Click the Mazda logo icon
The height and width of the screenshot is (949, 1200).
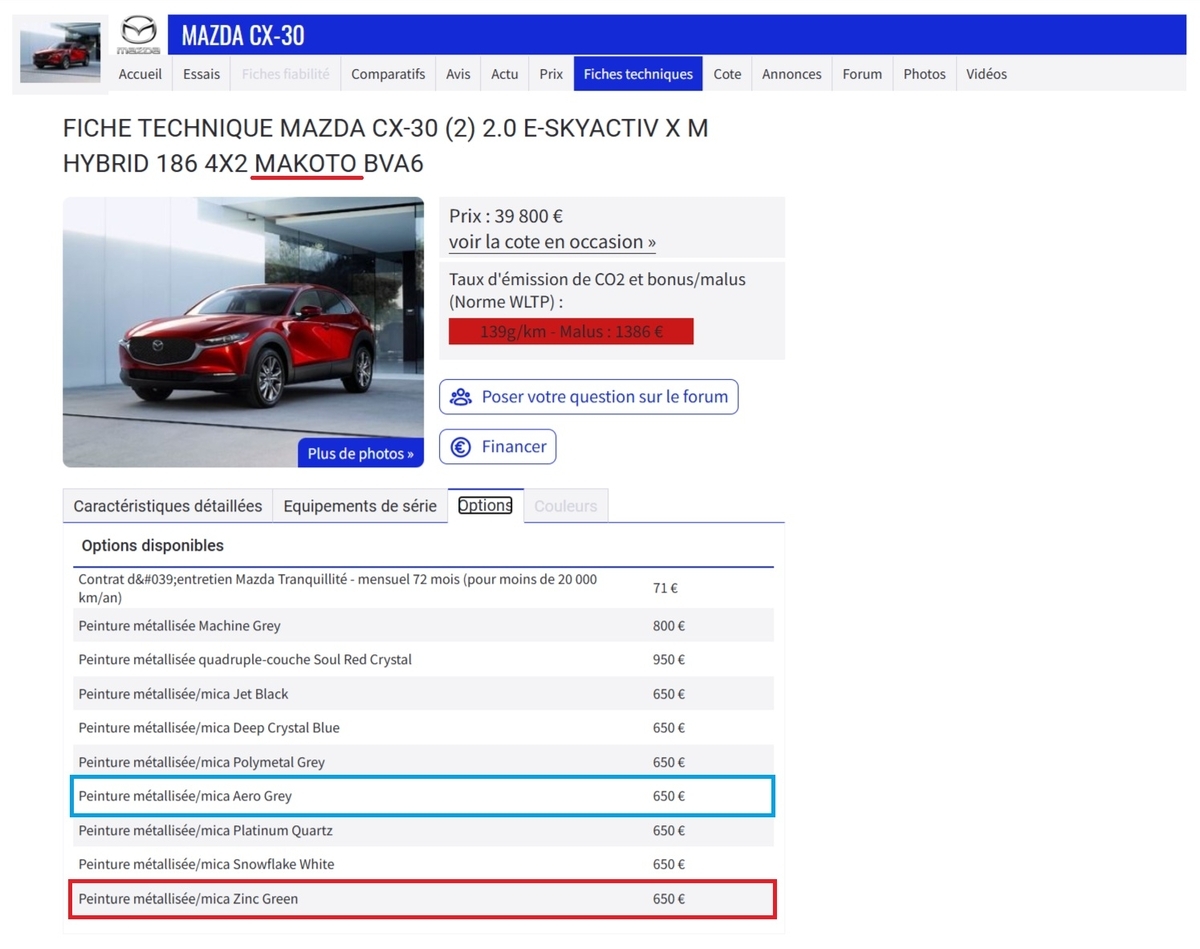pyautogui.click(x=138, y=35)
